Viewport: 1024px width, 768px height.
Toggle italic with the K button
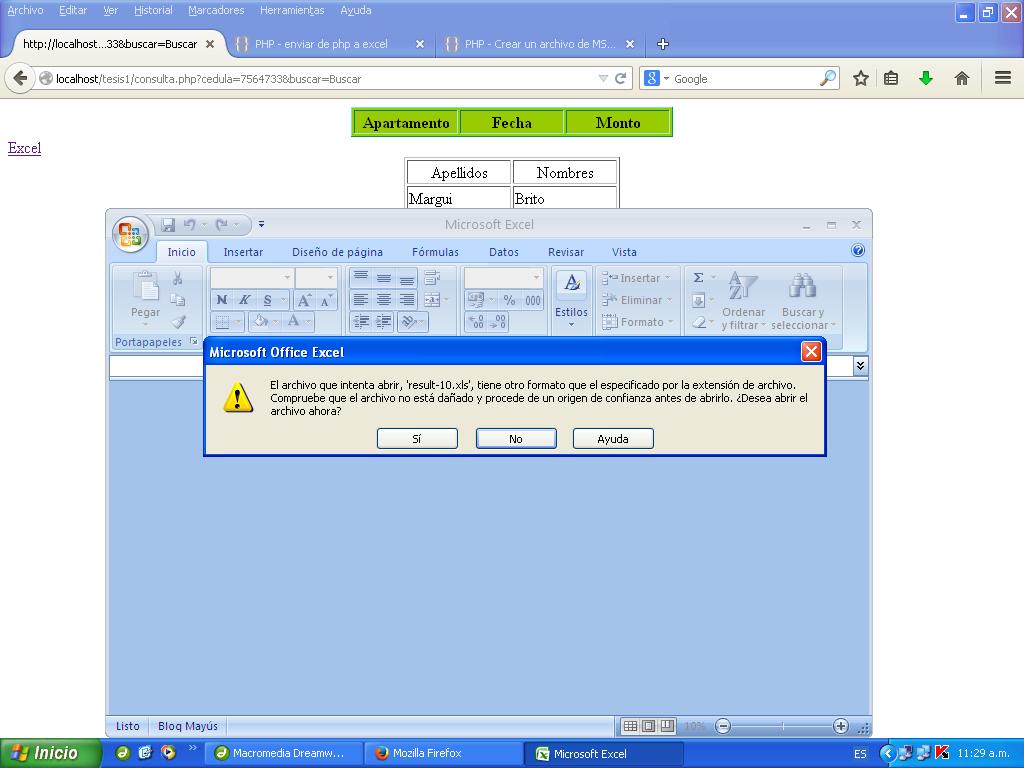point(244,300)
